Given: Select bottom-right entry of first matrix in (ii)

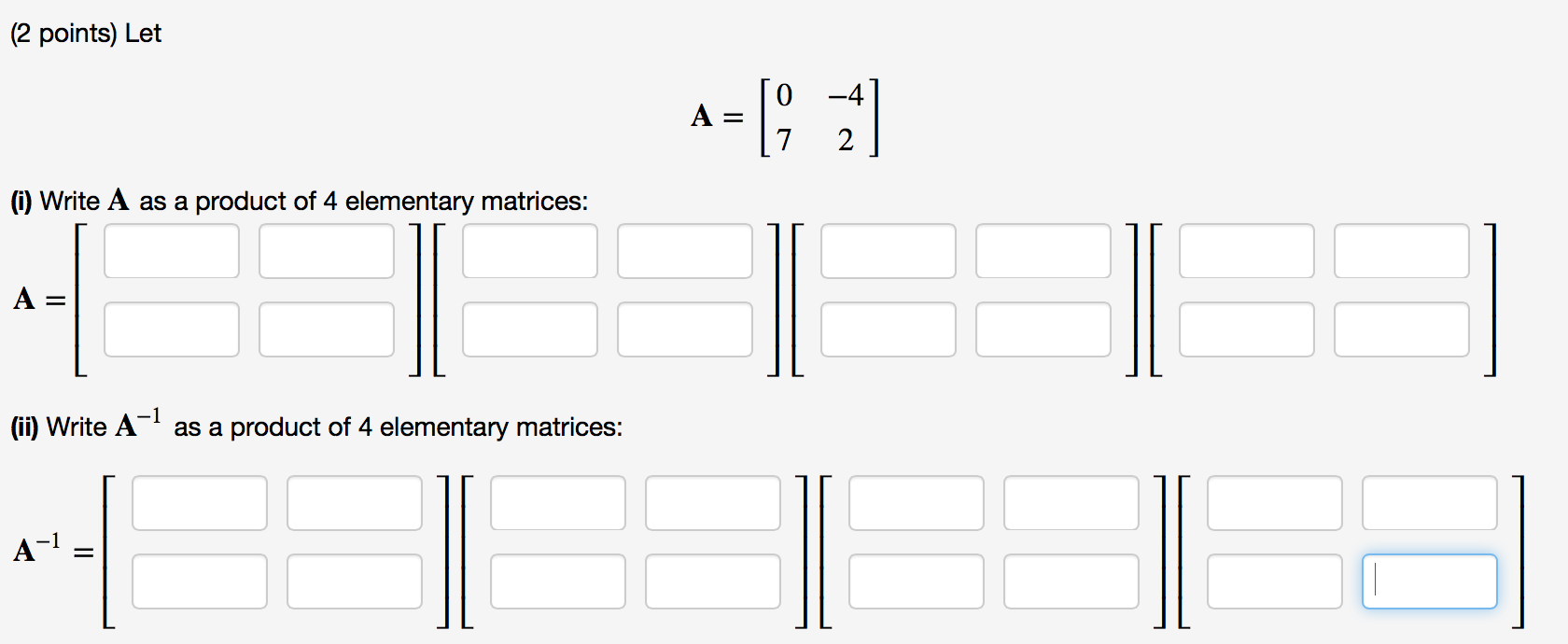Looking at the screenshot, I should pos(355,581).
